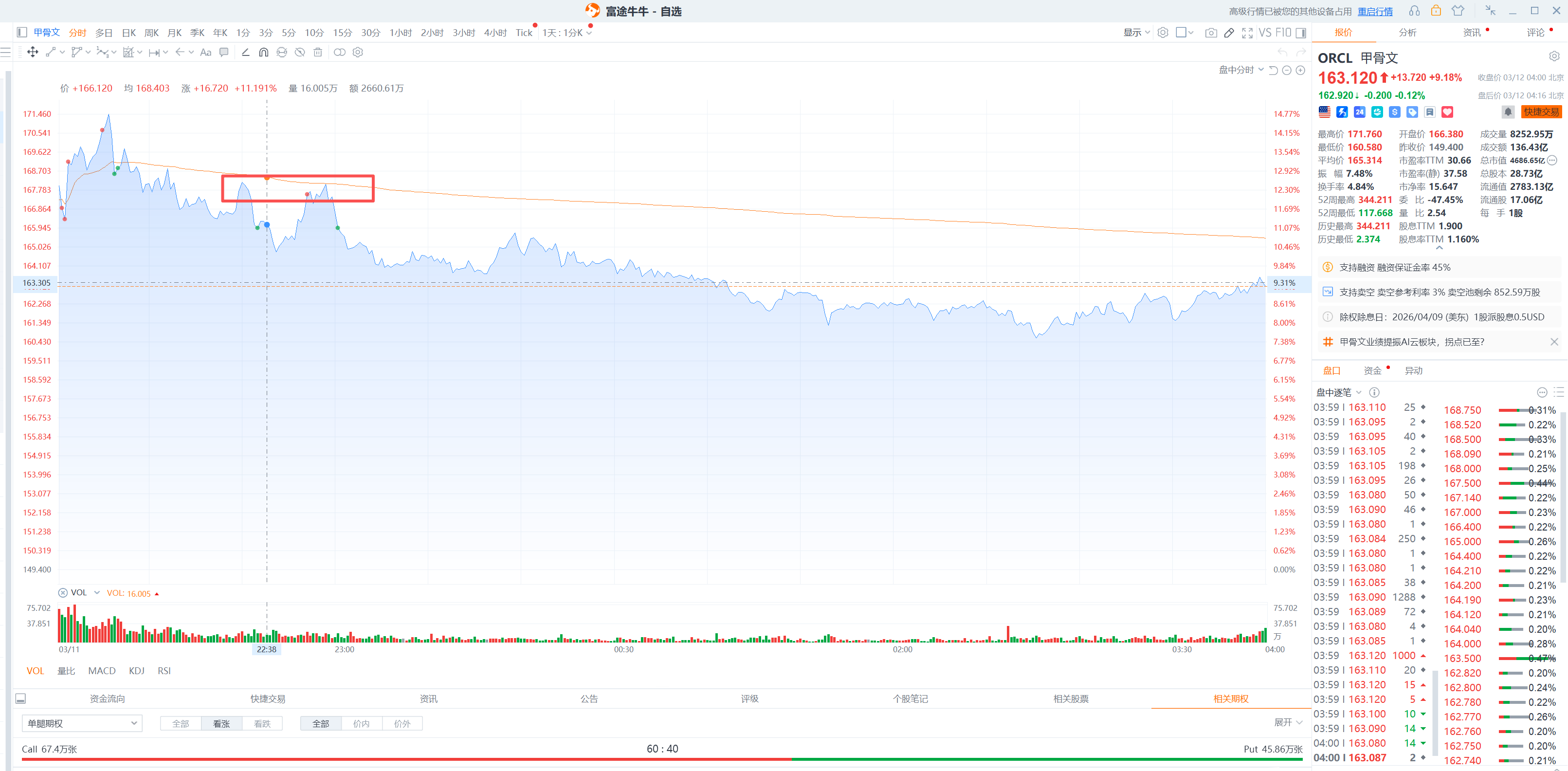The width and height of the screenshot is (1568, 771).
Task: Toggle the left sidebar panel icon
Action: point(22,32)
